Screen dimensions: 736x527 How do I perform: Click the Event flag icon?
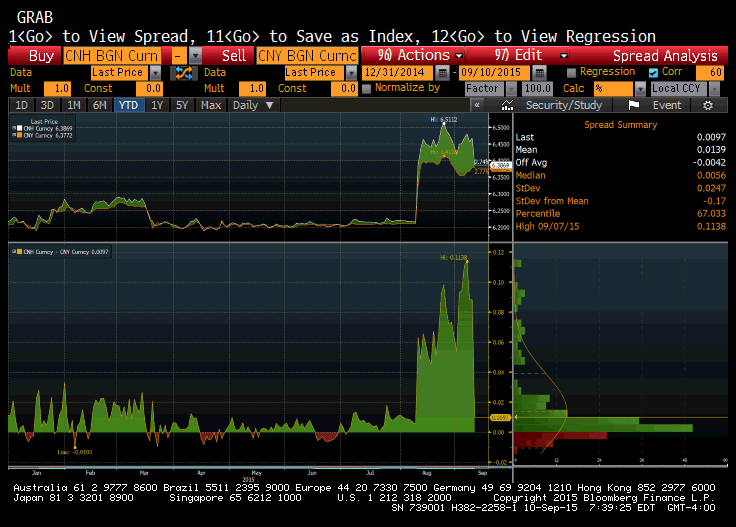coord(633,105)
